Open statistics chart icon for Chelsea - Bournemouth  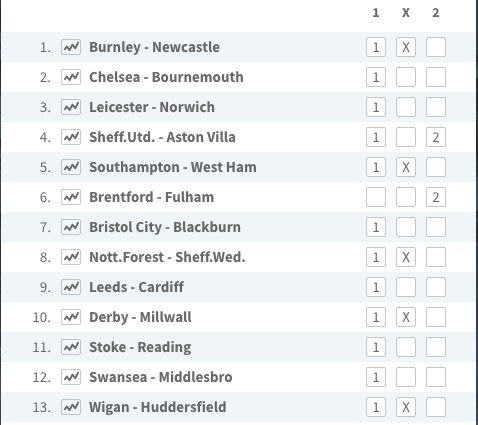point(71,77)
